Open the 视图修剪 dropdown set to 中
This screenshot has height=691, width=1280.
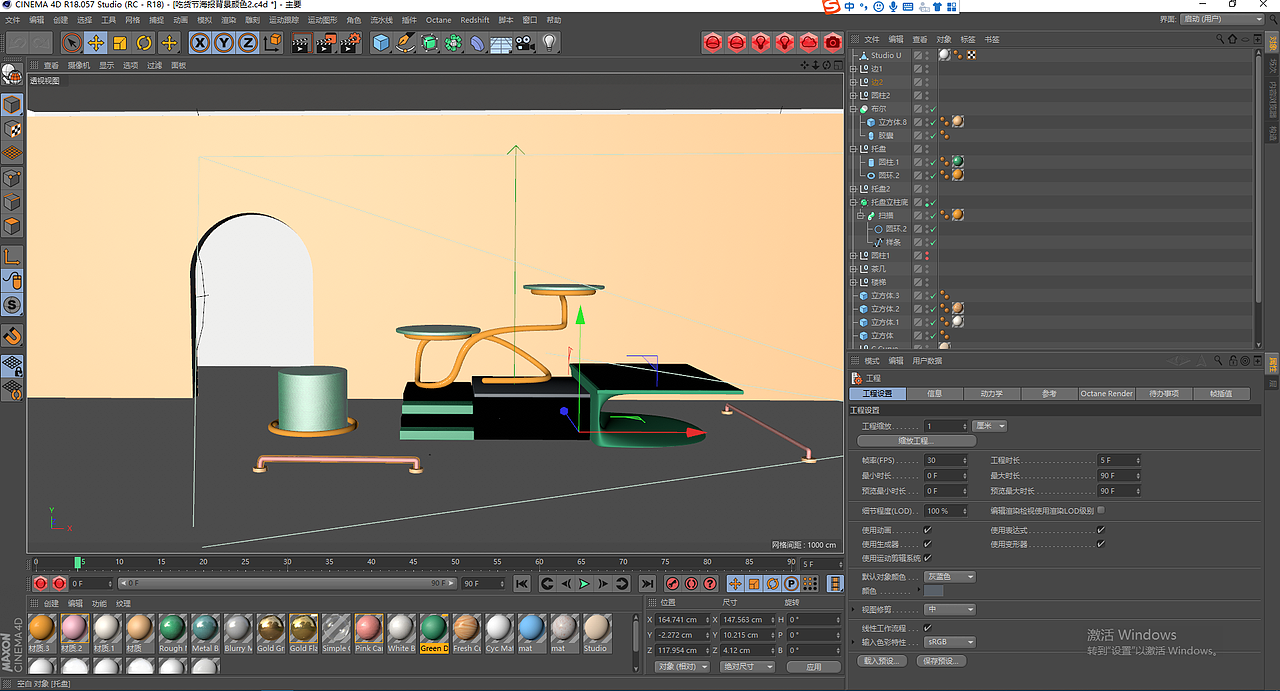click(x=949, y=609)
